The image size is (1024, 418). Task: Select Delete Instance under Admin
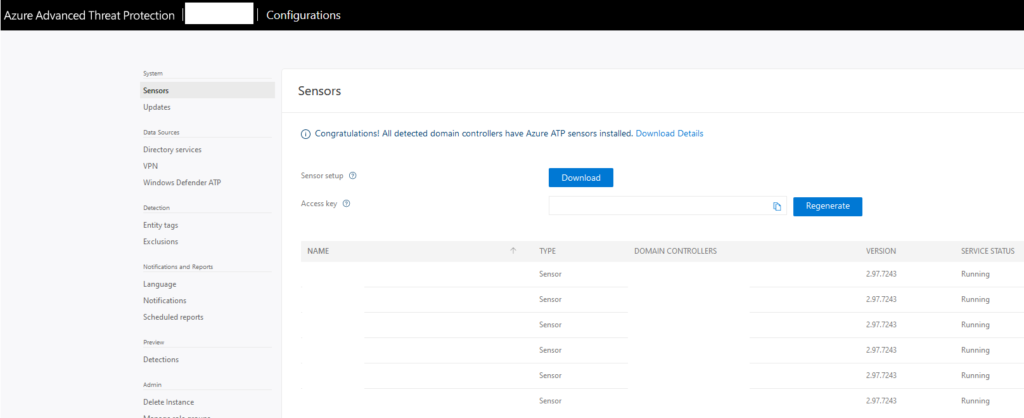tap(168, 402)
